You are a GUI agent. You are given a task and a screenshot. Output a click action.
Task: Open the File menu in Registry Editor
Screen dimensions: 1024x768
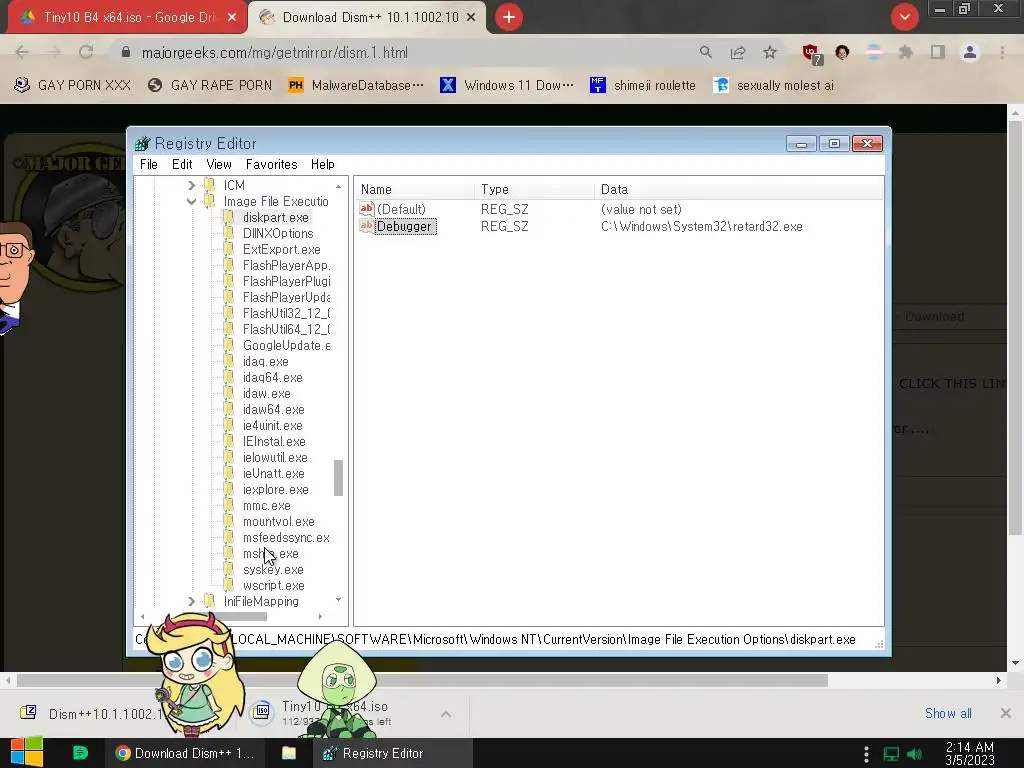[148, 165]
